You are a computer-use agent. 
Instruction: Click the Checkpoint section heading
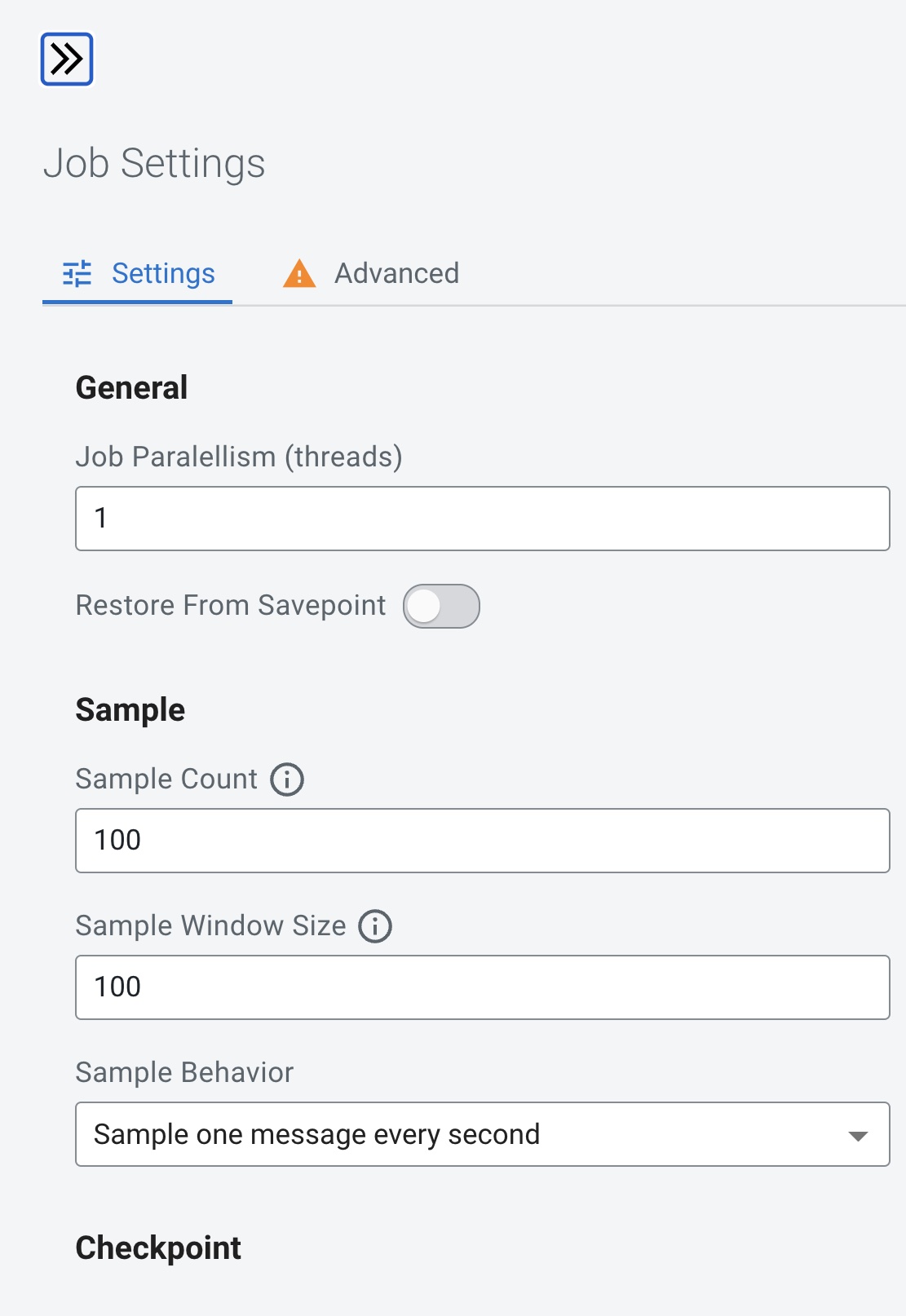(158, 1248)
